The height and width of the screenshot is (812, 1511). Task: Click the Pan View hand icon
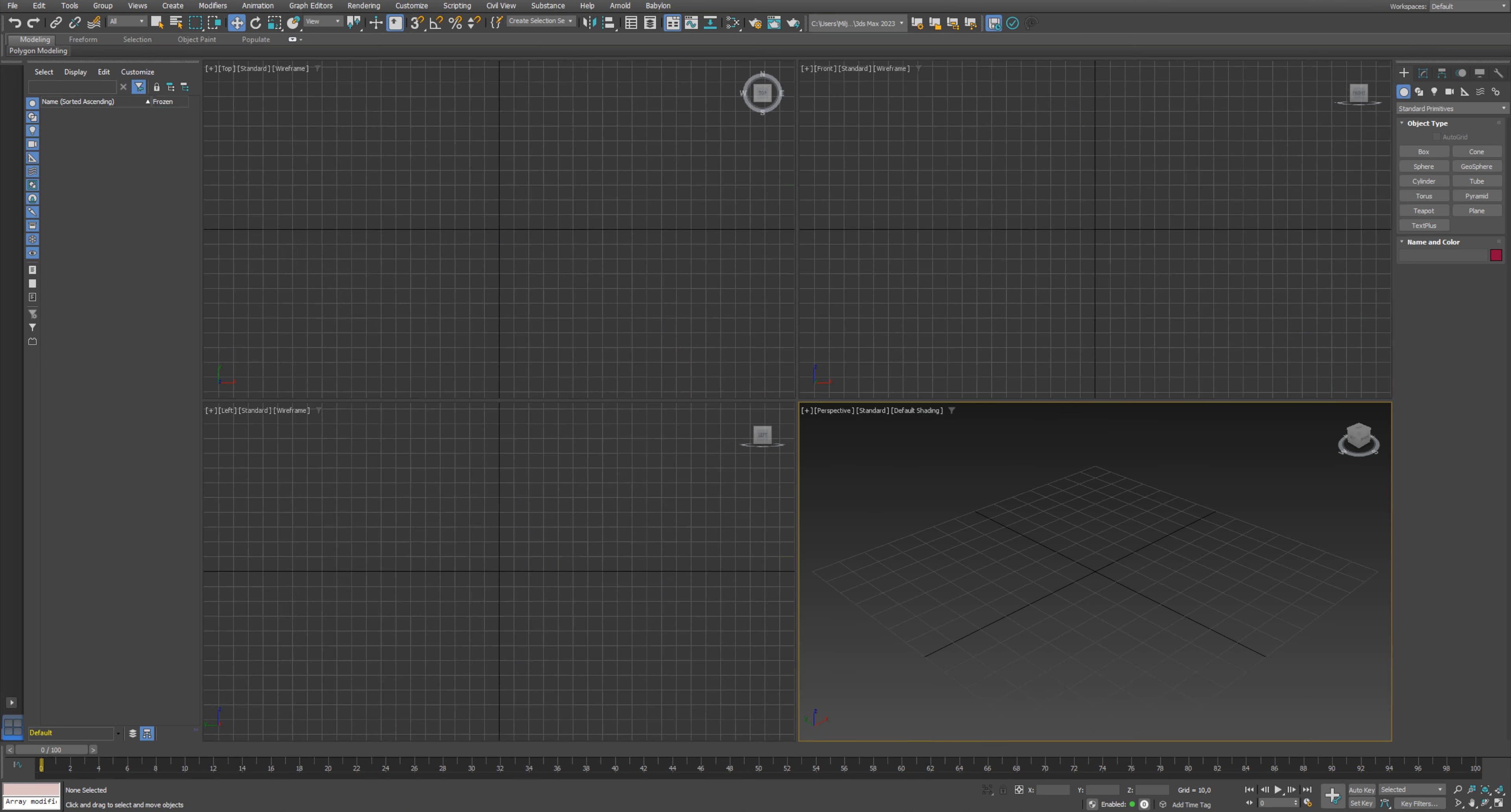tap(1472, 803)
